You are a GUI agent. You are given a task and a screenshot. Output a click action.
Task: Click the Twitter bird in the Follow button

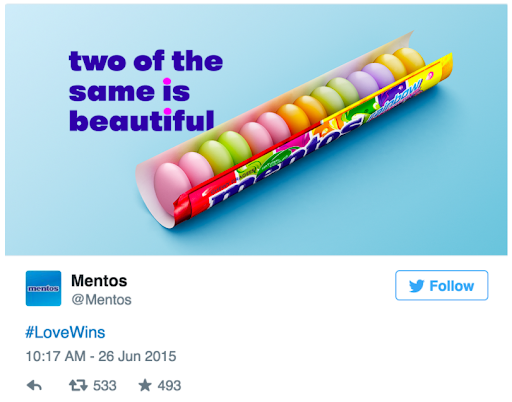[416, 286]
